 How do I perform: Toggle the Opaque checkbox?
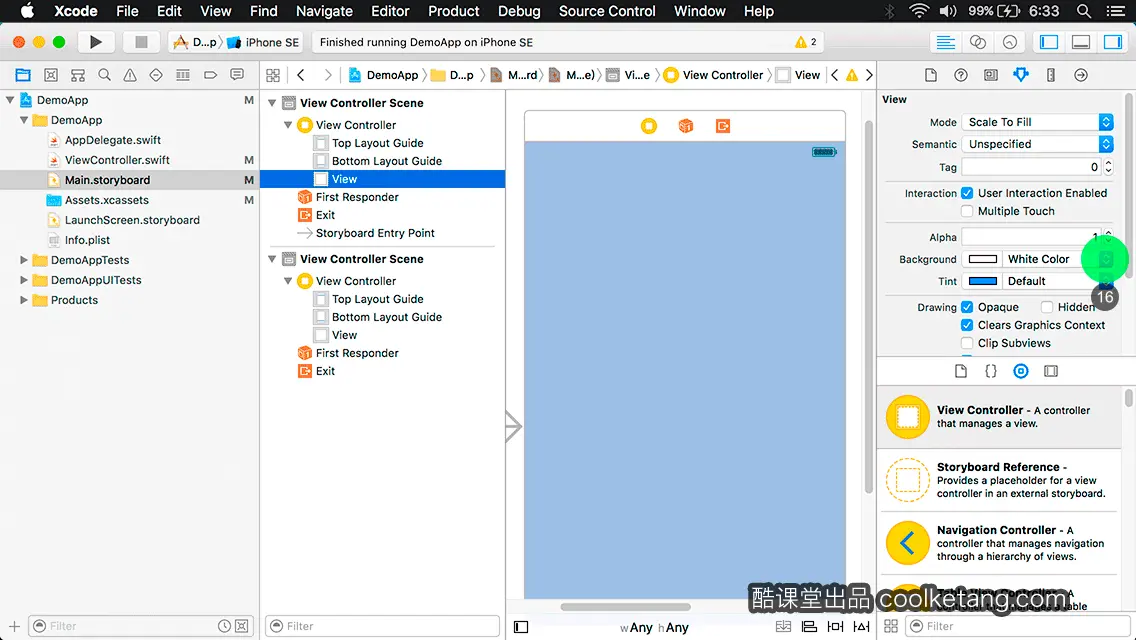(967, 307)
